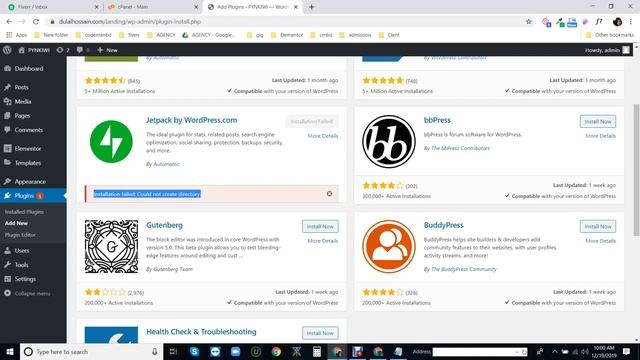
Task: Open Howdy, admin account menu
Action: (607, 50)
